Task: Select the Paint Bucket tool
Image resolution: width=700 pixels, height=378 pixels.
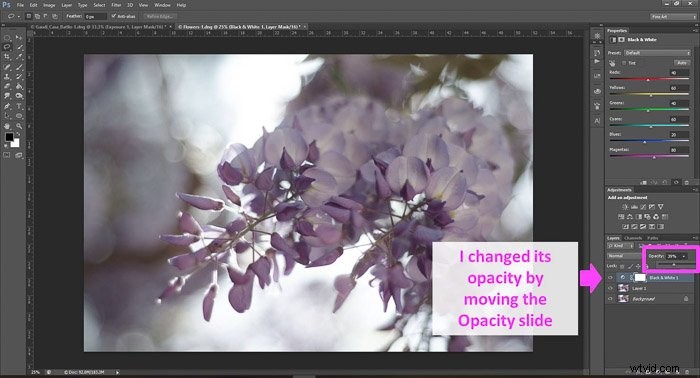Action: click(x=19, y=86)
